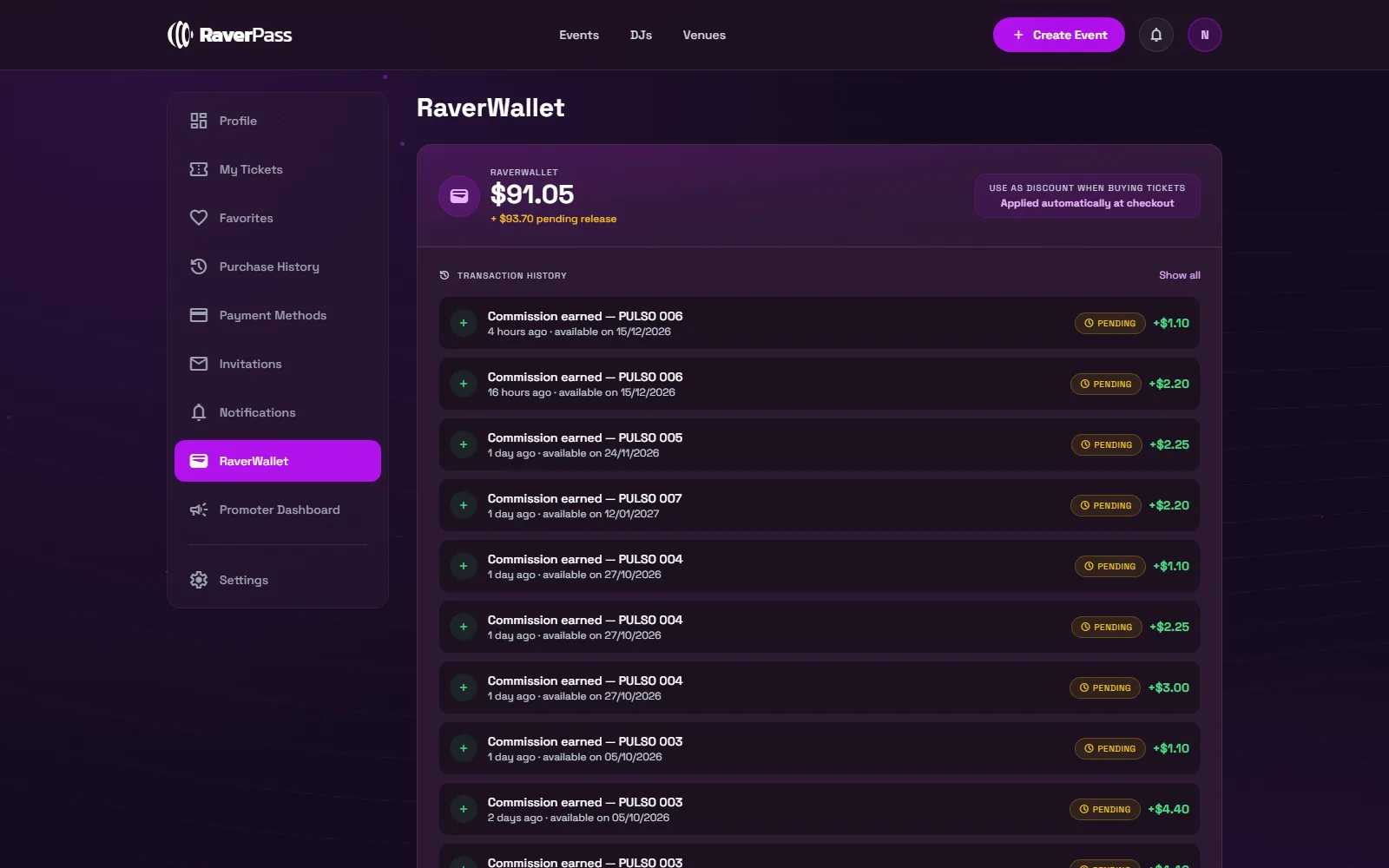Click the PENDING badge on +$4.40 row
This screenshot has height=868, width=1389.
(1105, 809)
